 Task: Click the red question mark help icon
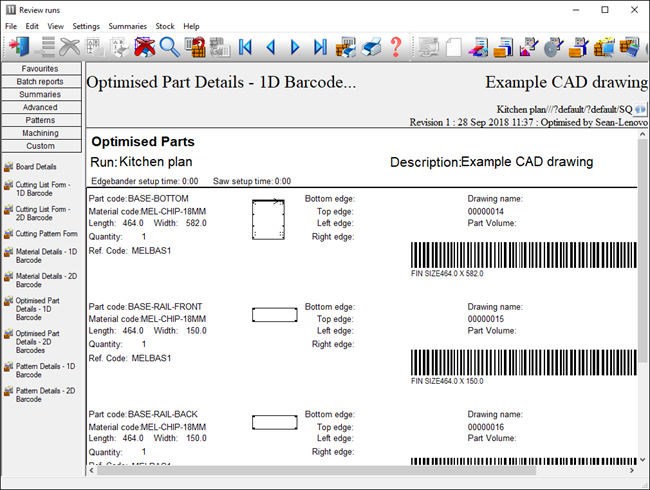[396, 47]
